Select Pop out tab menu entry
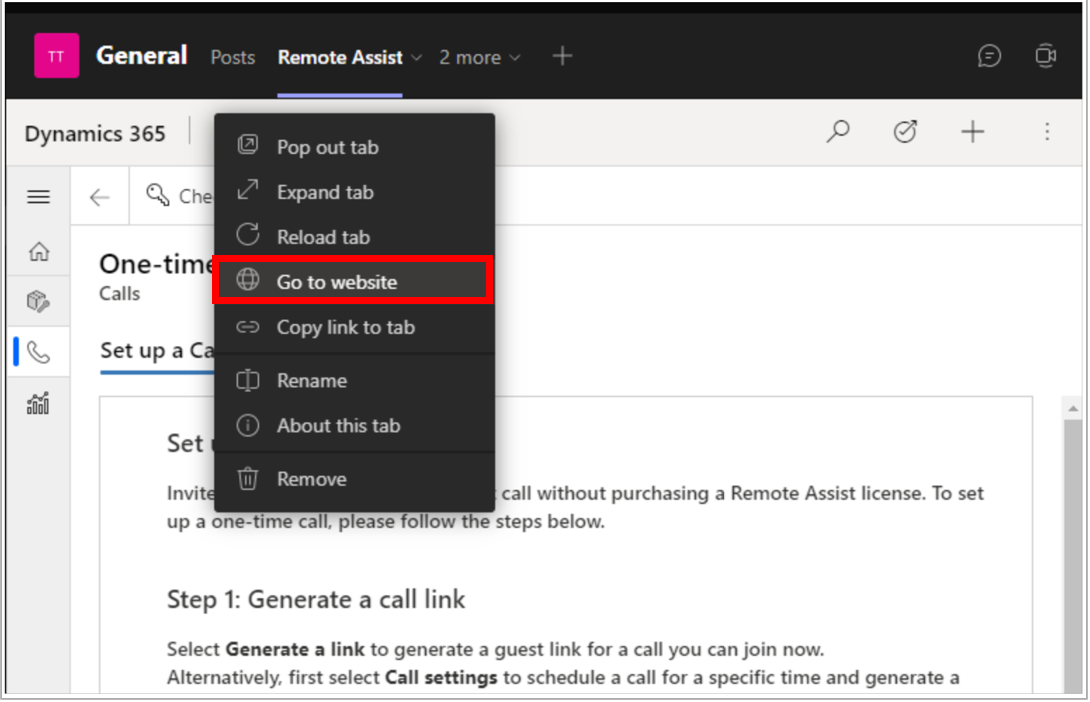The height and width of the screenshot is (702, 1090). coord(355,147)
